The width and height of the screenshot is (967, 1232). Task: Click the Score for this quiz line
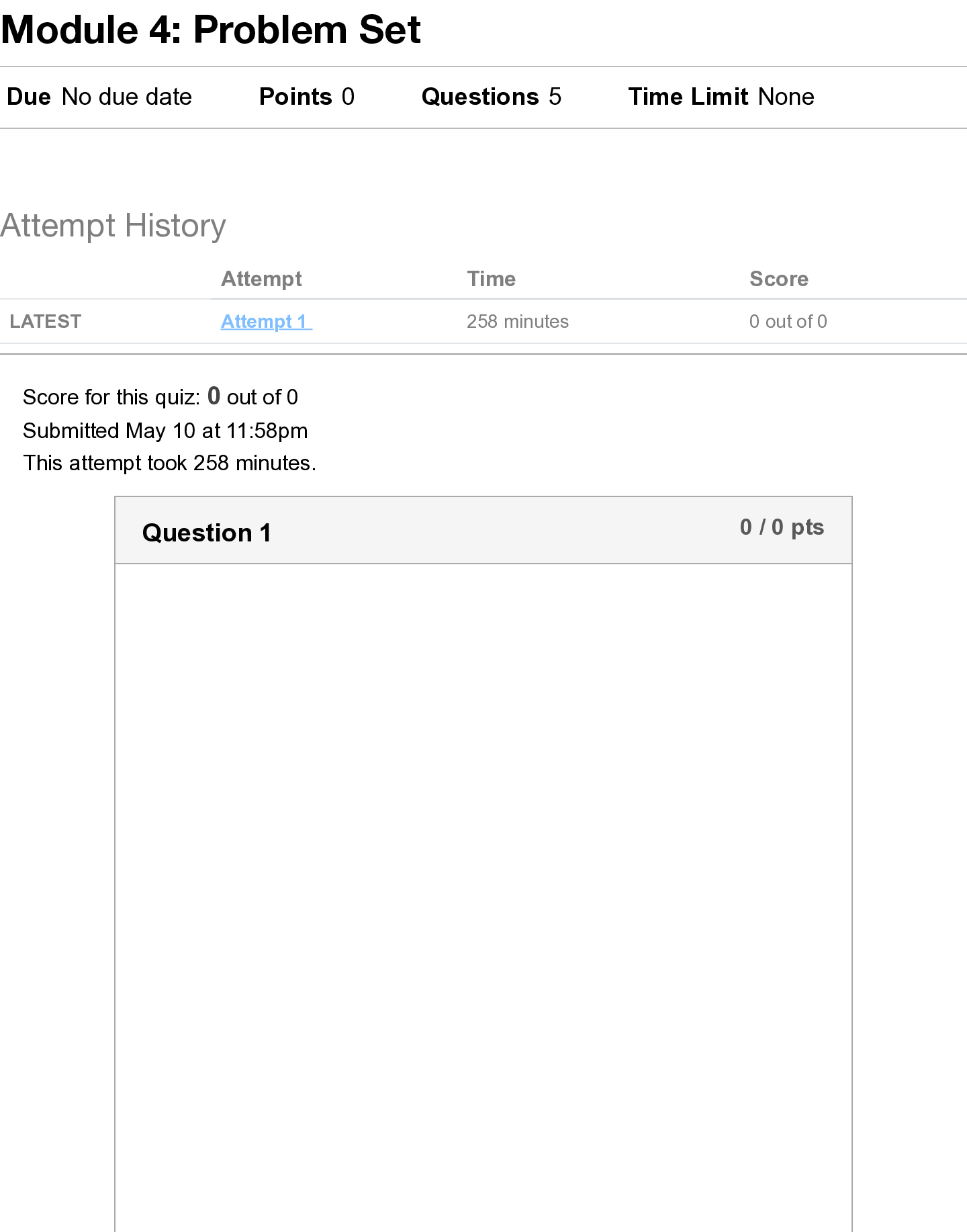pyautogui.click(x=160, y=397)
